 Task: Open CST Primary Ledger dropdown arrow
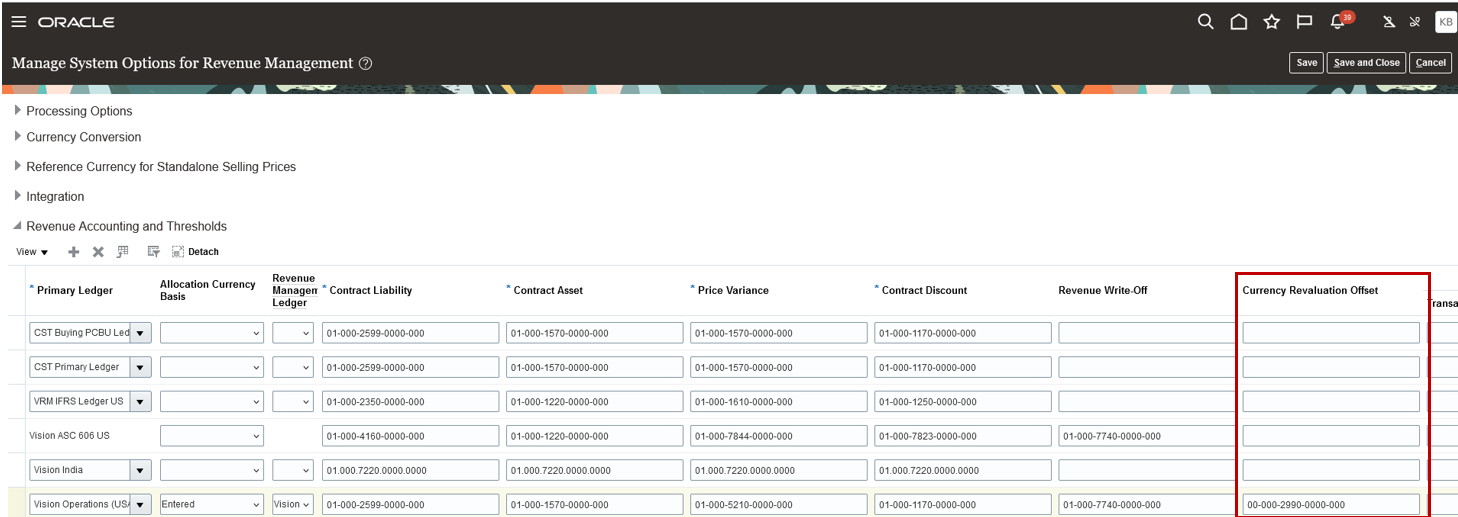141,367
